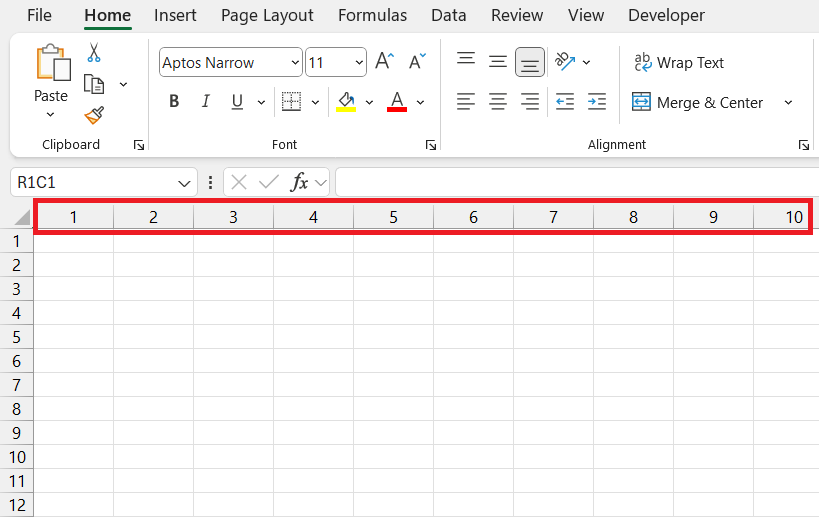Image resolution: width=819 pixels, height=517 pixels.
Task: Expand the Paste options arrow
Action: click(50, 114)
